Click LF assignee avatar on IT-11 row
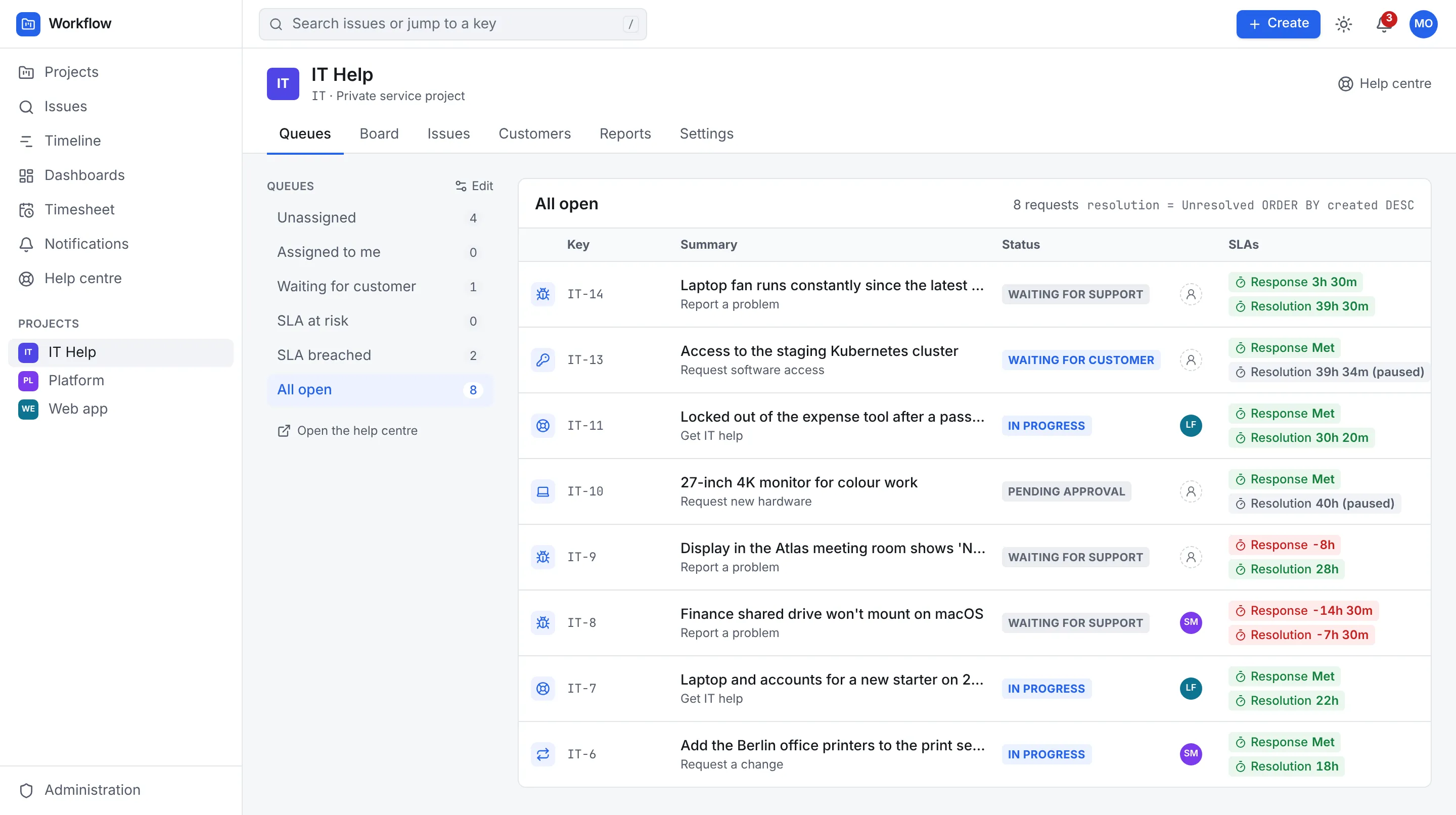1456x815 pixels. 1191,425
